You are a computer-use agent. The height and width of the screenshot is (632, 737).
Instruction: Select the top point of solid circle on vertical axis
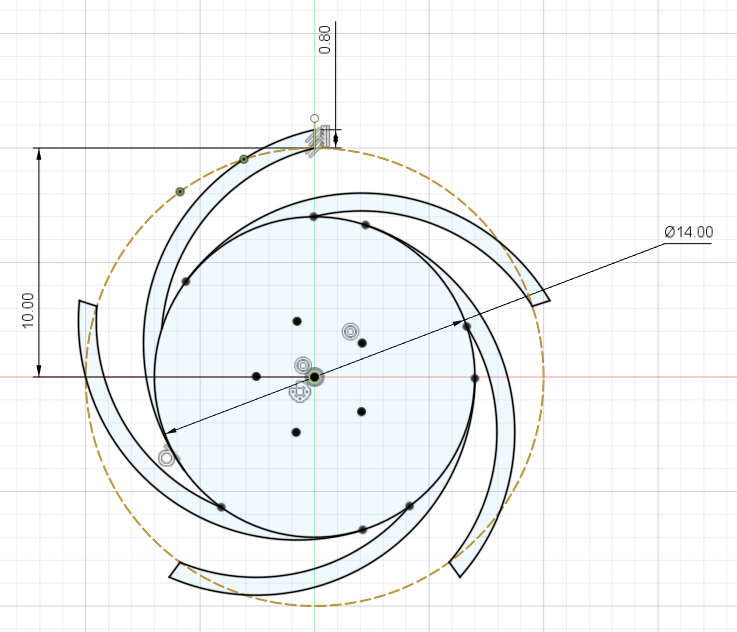click(314, 216)
